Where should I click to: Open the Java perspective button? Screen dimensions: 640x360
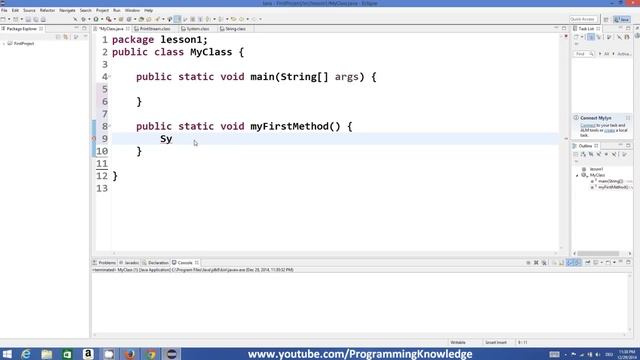623,19
